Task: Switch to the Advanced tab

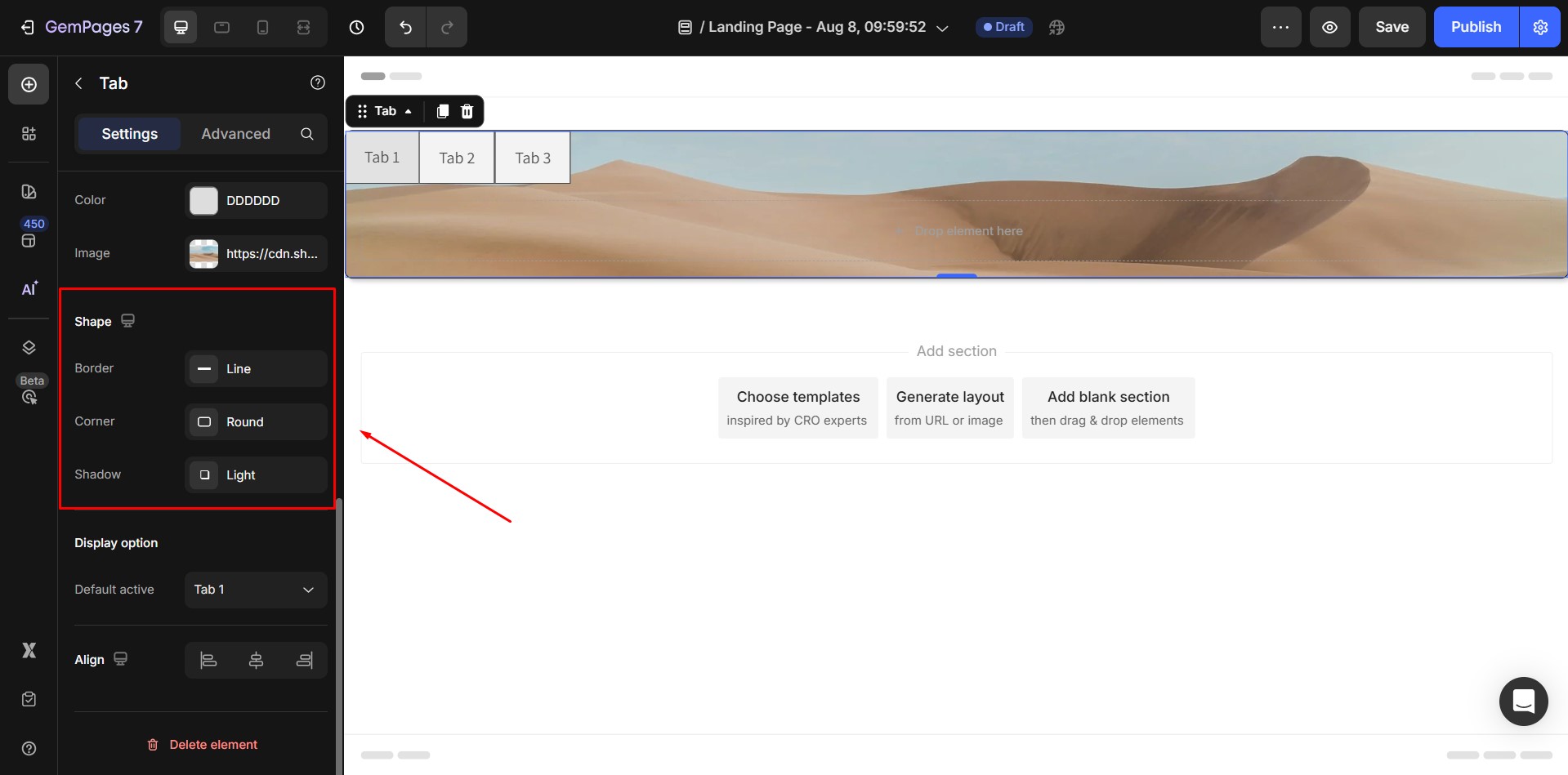Action: (235, 134)
